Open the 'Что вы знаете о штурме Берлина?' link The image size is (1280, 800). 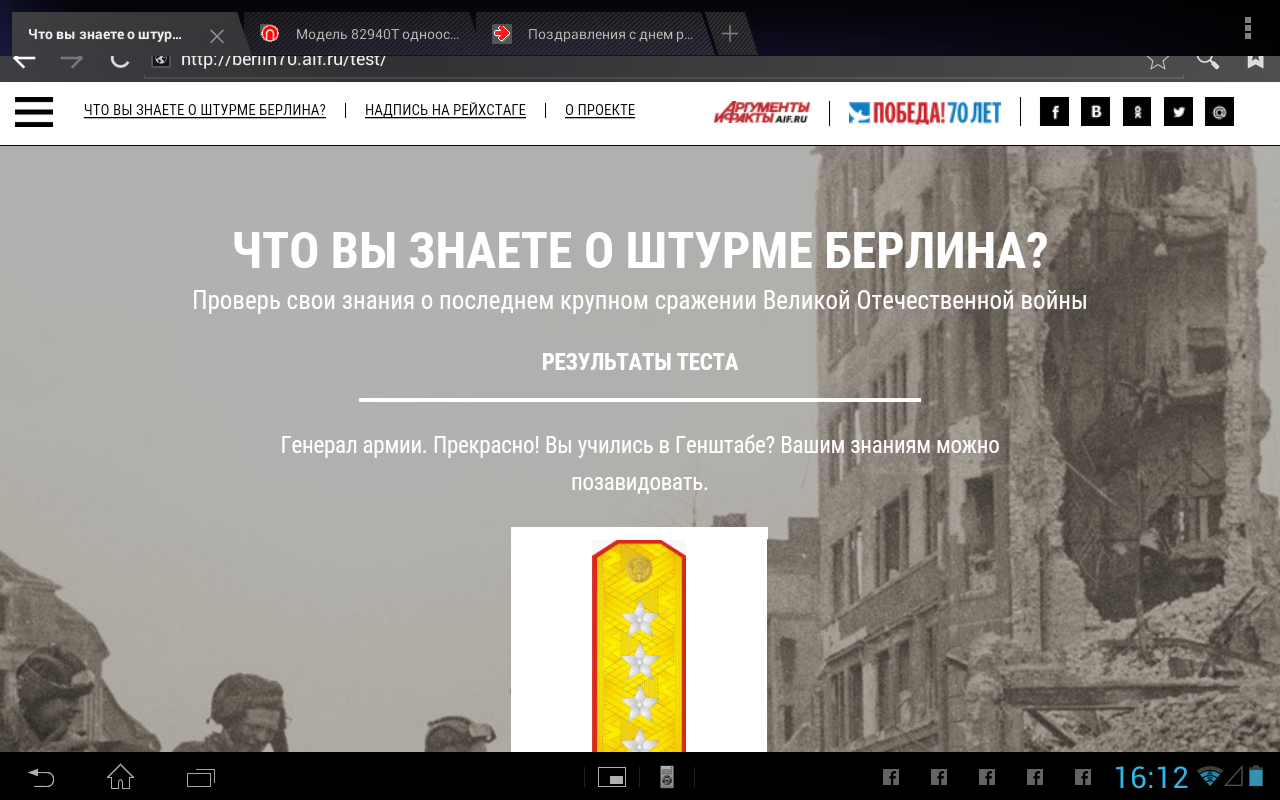[205, 110]
